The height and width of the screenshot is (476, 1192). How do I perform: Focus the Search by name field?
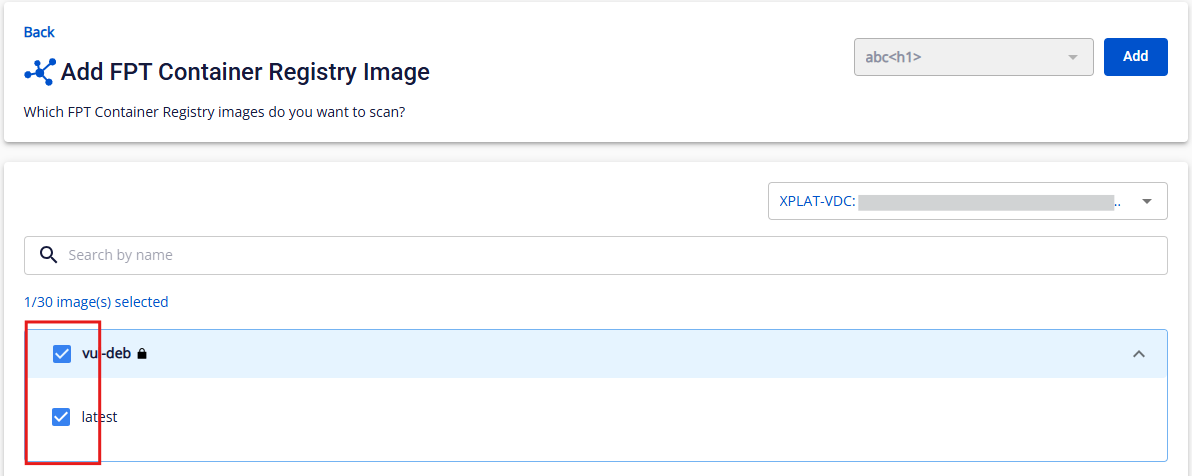pyautogui.click(x=595, y=255)
